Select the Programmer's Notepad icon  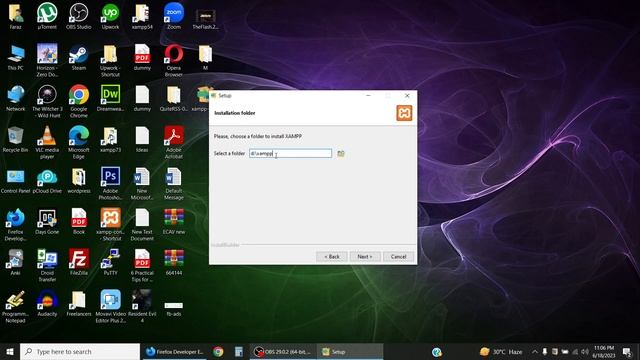click(x=16, y=307)
